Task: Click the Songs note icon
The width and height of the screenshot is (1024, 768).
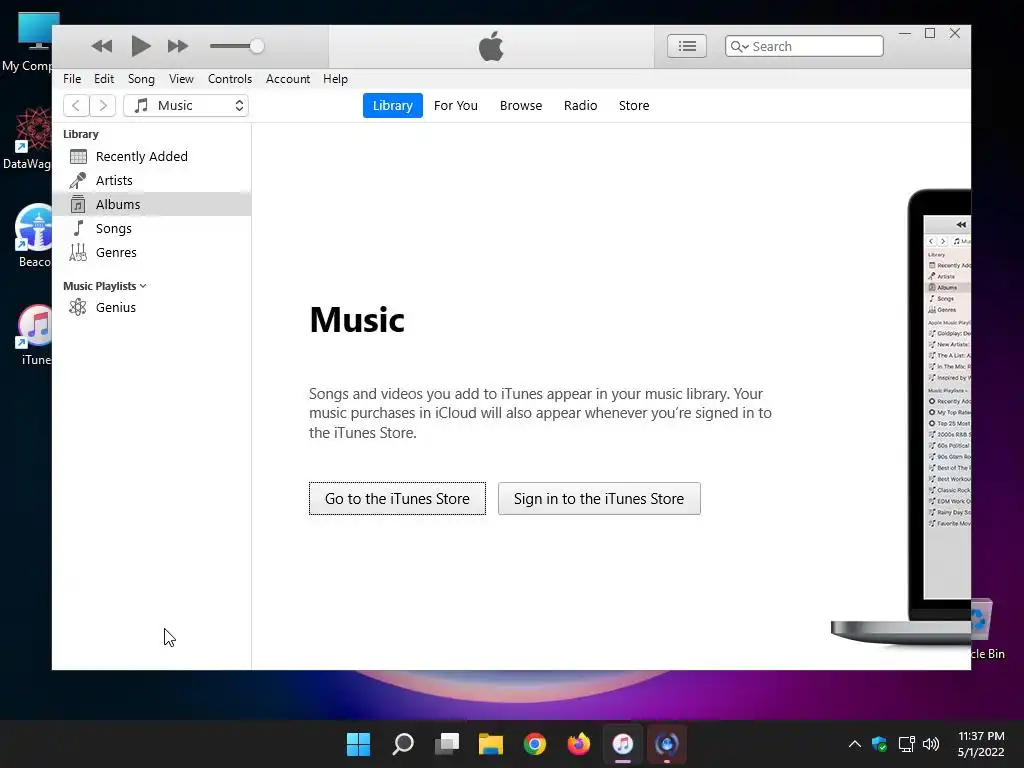Action: [78, 228]
